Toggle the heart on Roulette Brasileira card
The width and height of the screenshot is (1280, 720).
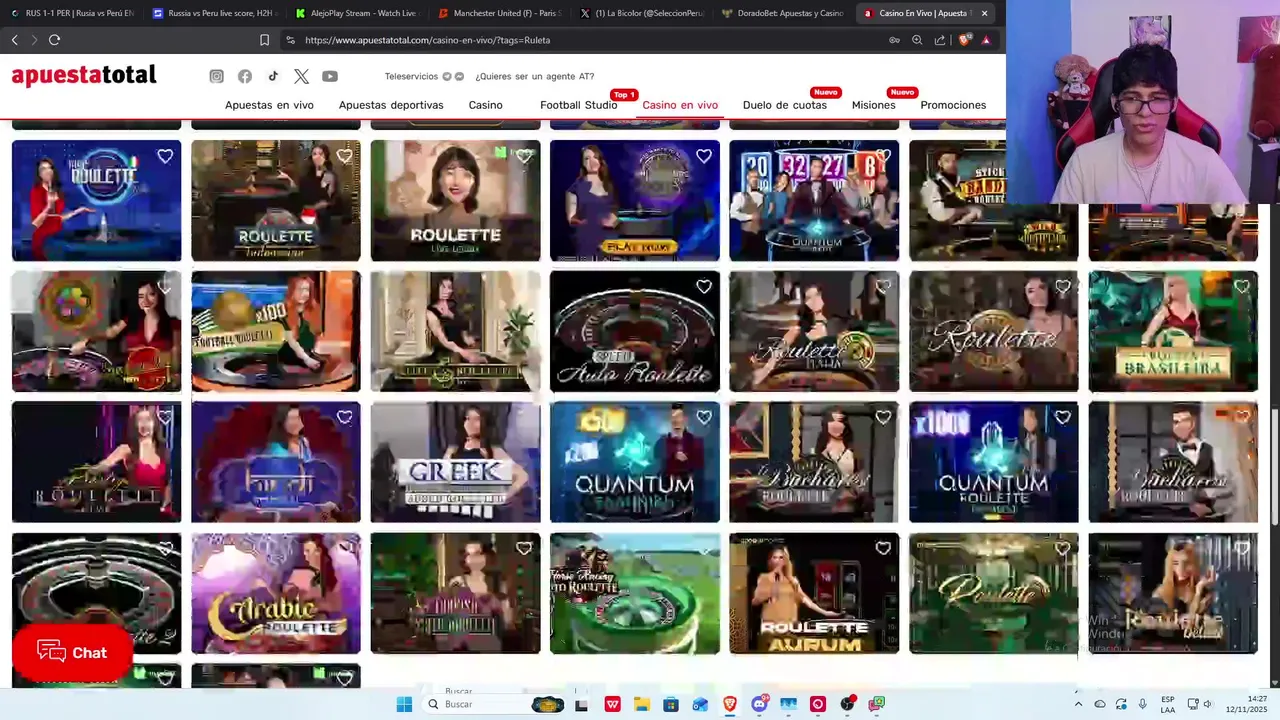[1241, 287]
